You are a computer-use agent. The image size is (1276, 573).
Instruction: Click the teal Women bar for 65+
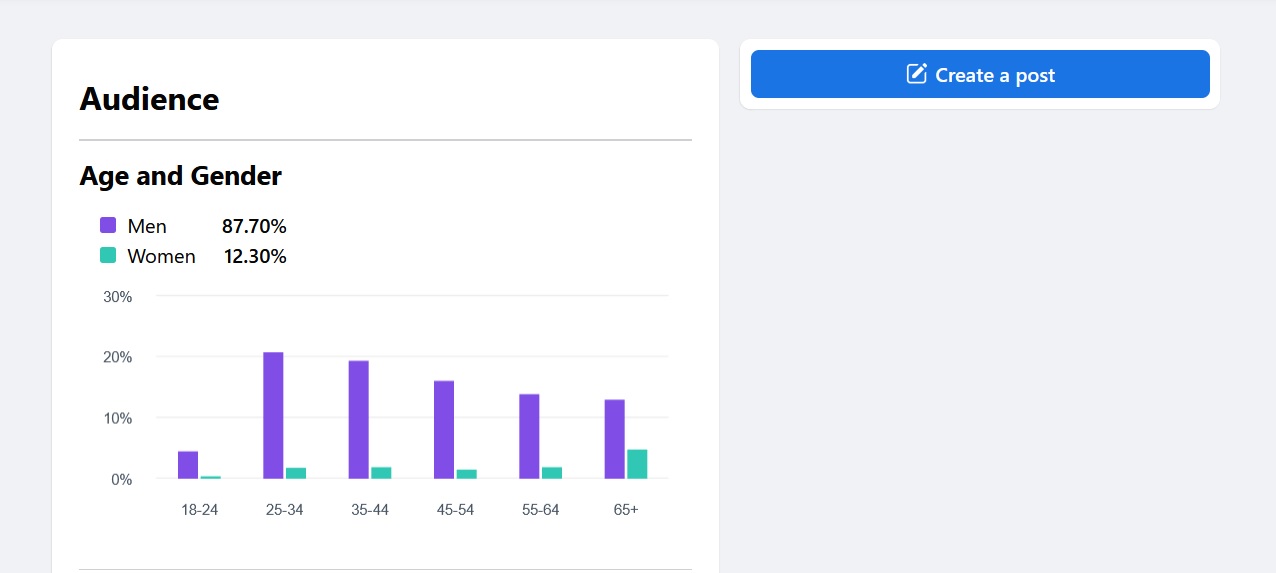637,464
